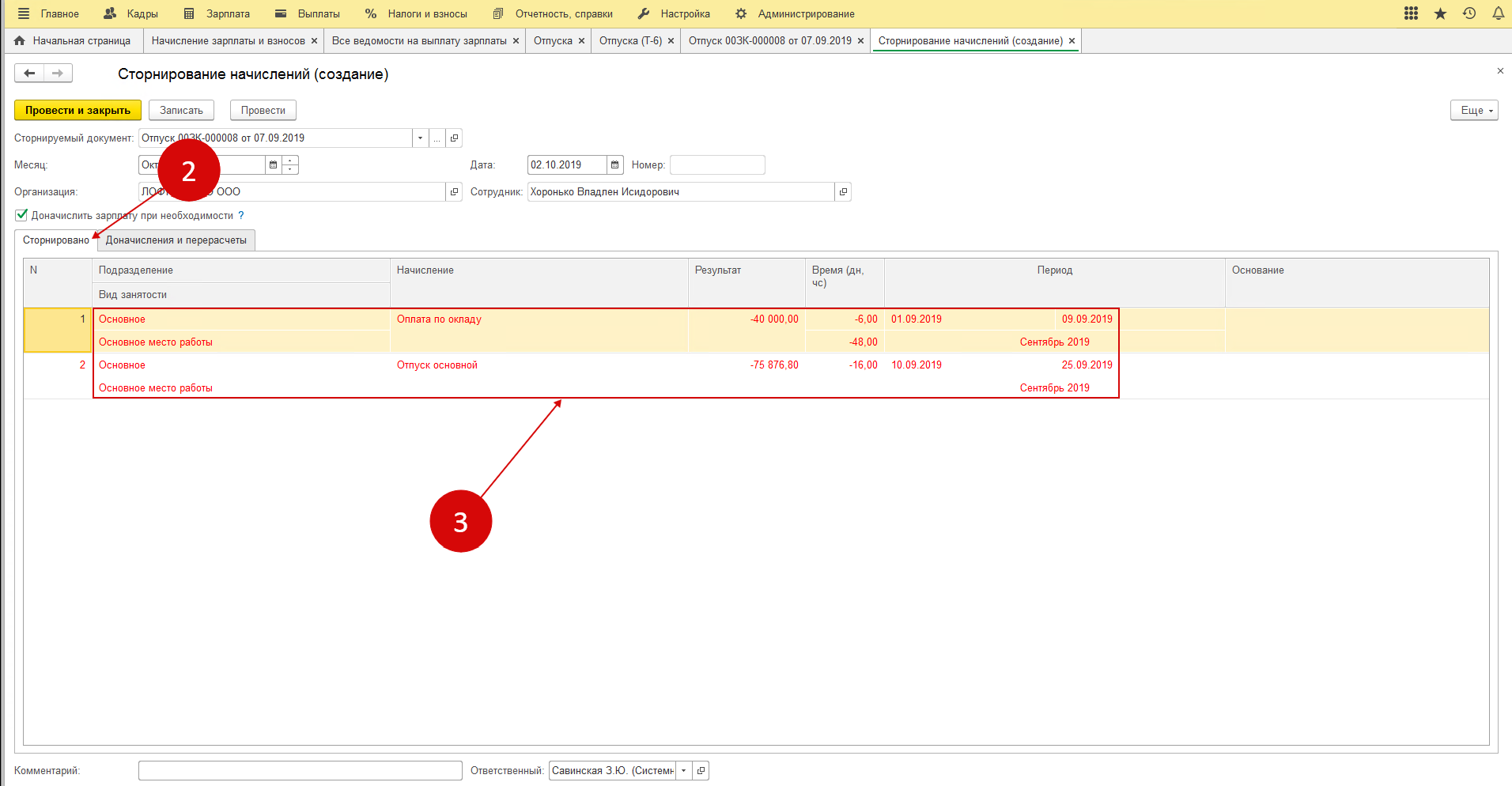Close the Отпуск 003К-000008 tab
Viewport: 1512px width, 786px height.
(x=860, y=41)
